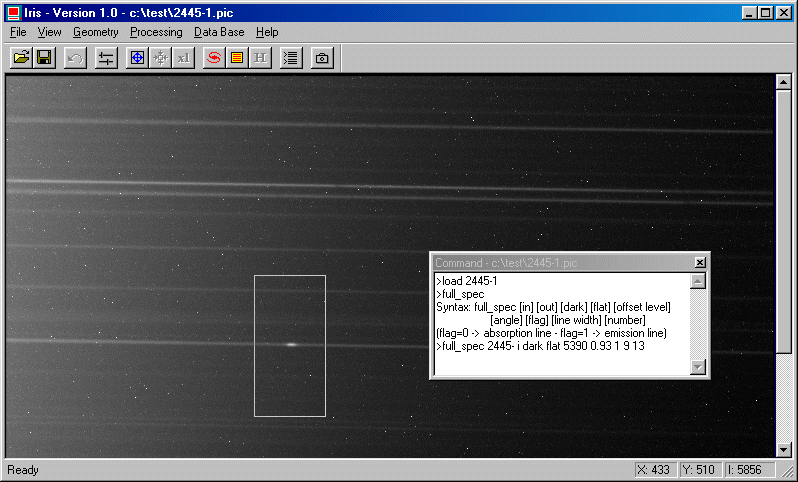
Task: Open the View menu
Action: 49,32
